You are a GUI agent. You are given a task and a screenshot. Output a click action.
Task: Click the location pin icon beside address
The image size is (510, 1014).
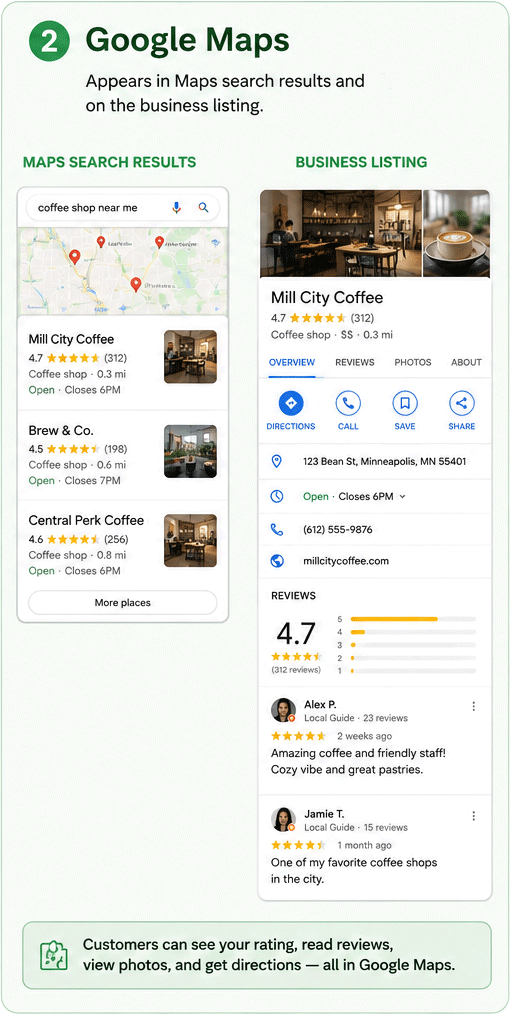[277, 462]
